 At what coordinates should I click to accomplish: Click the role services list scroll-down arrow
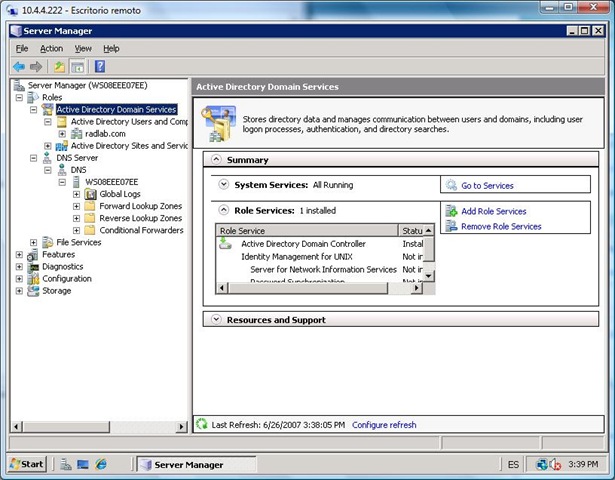click(429, 275)
